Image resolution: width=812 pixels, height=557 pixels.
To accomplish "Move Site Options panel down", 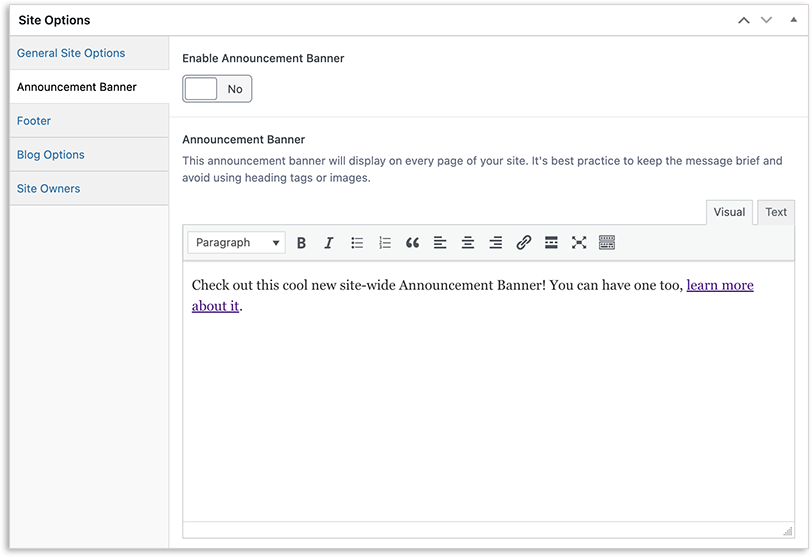I will click(766, 20).
